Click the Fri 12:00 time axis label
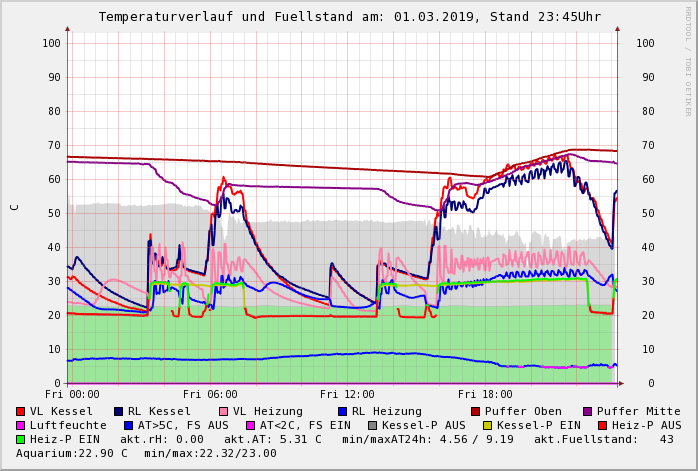698x471 pixels. coord(347,394)
